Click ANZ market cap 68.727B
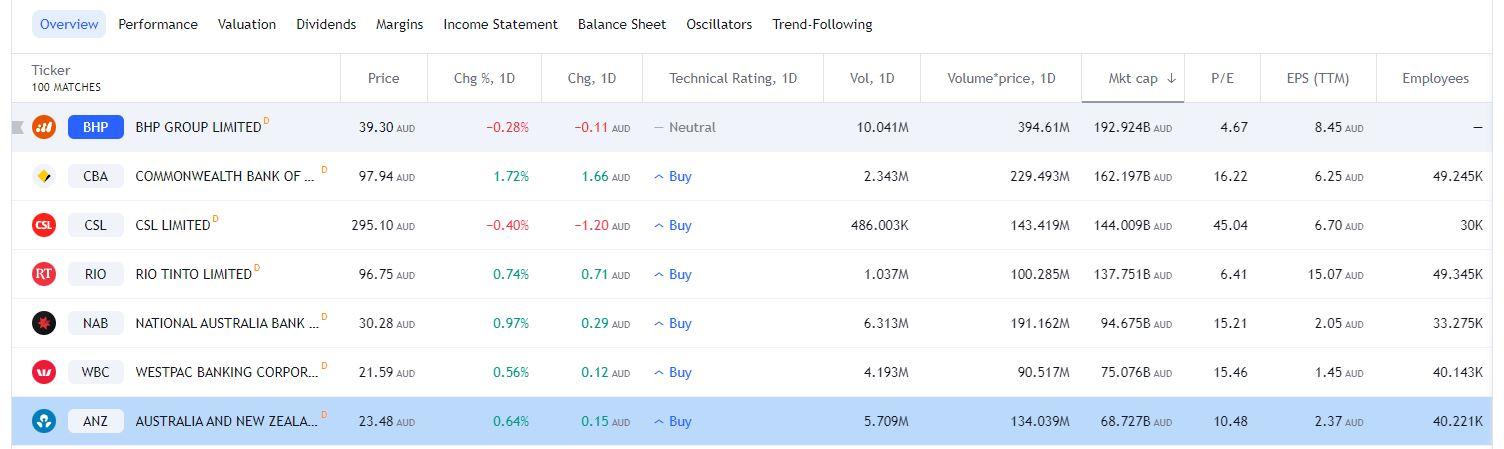This screenshot has width=1504, height=449. pyautogui.click(x=1137, y=421)
